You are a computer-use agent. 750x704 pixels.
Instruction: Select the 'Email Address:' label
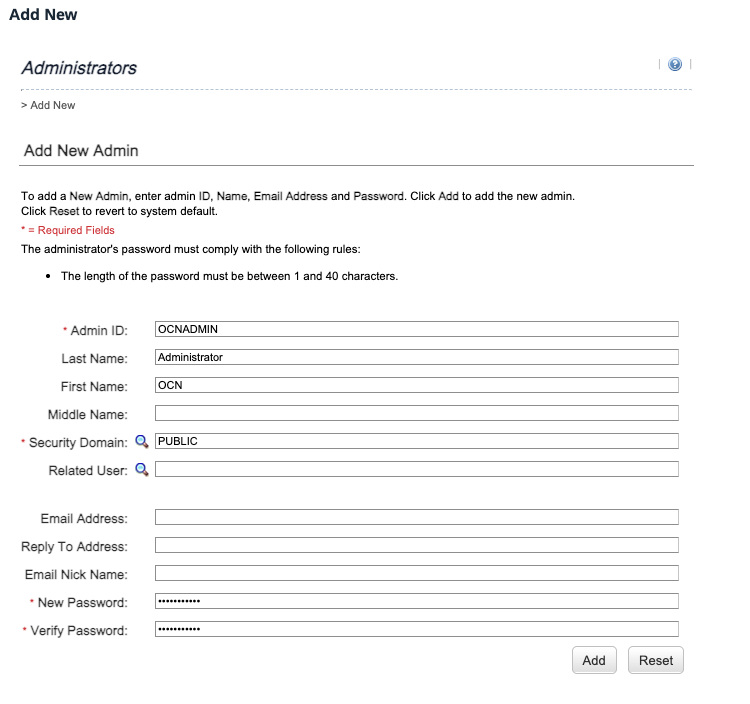click(x=84, y=518)
